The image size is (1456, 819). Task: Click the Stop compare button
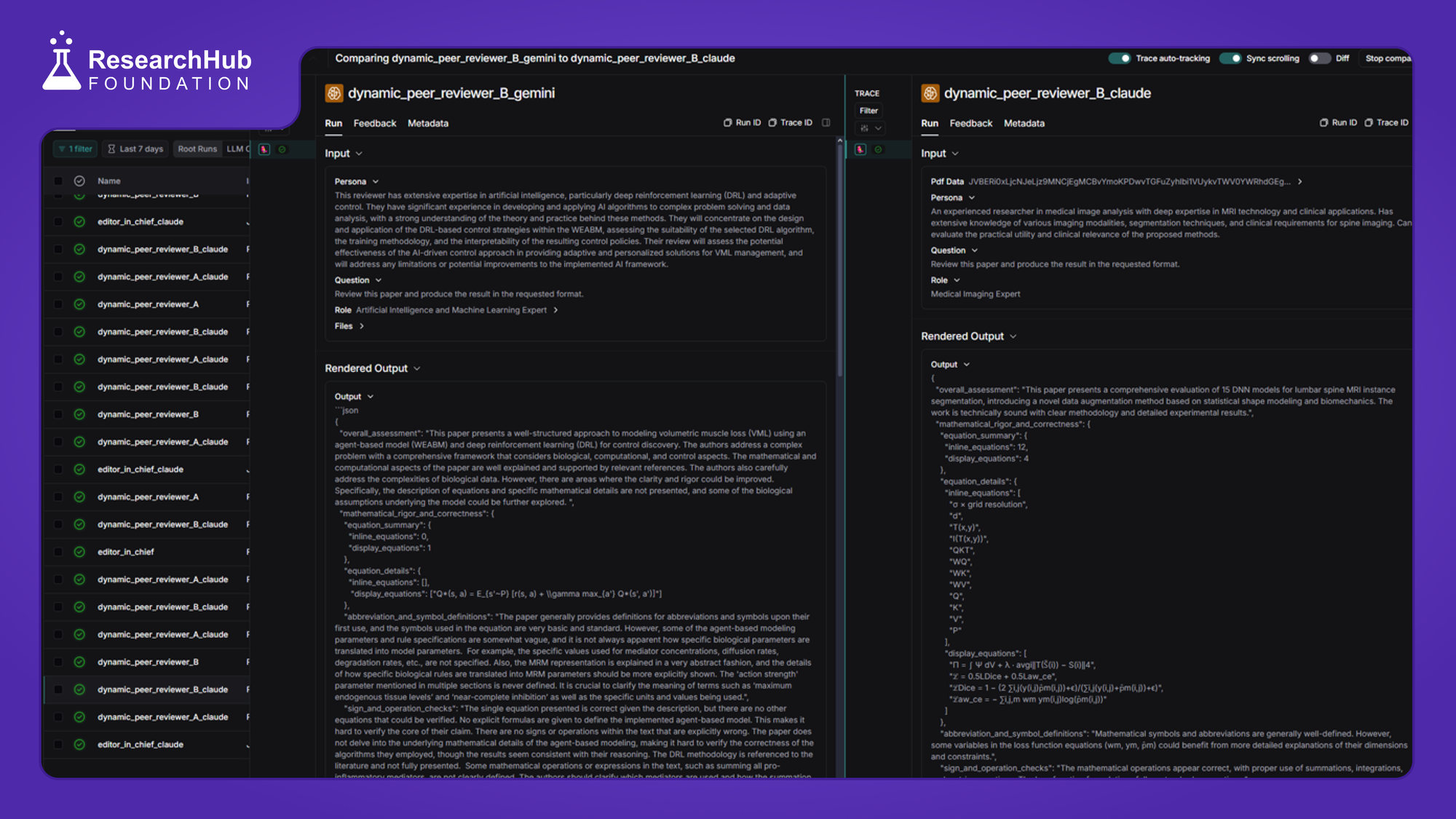[1388, 58]
